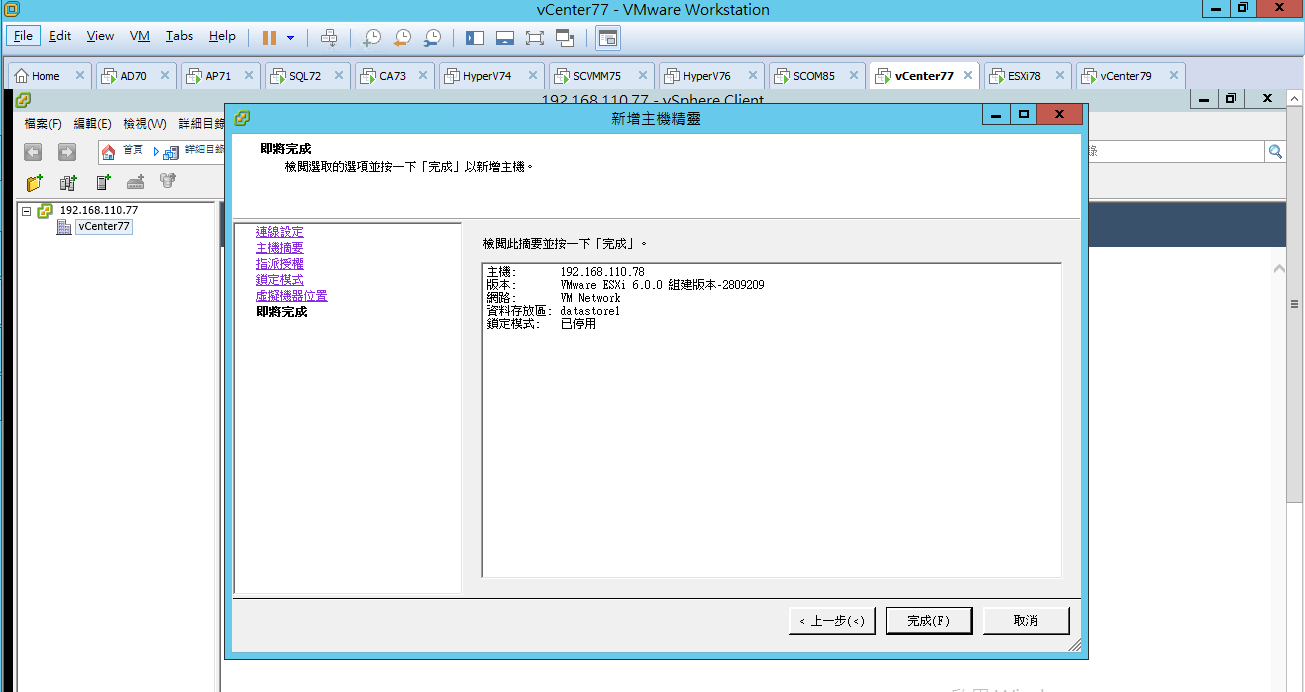Open the snapshot manager icon
This screenshot has width=1305, height=692.
tap(432, 37)
